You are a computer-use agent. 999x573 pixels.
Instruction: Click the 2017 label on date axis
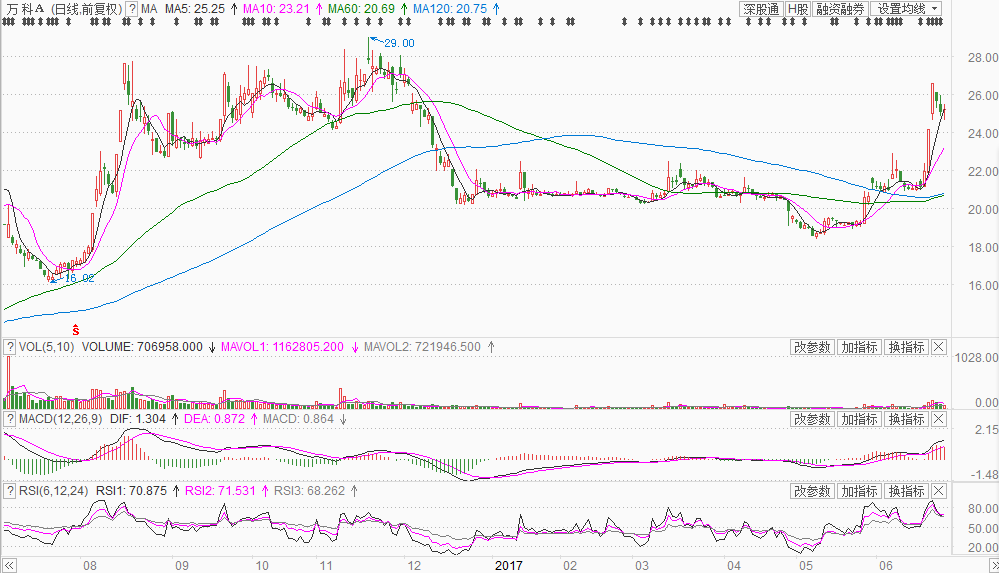(508, 565)
